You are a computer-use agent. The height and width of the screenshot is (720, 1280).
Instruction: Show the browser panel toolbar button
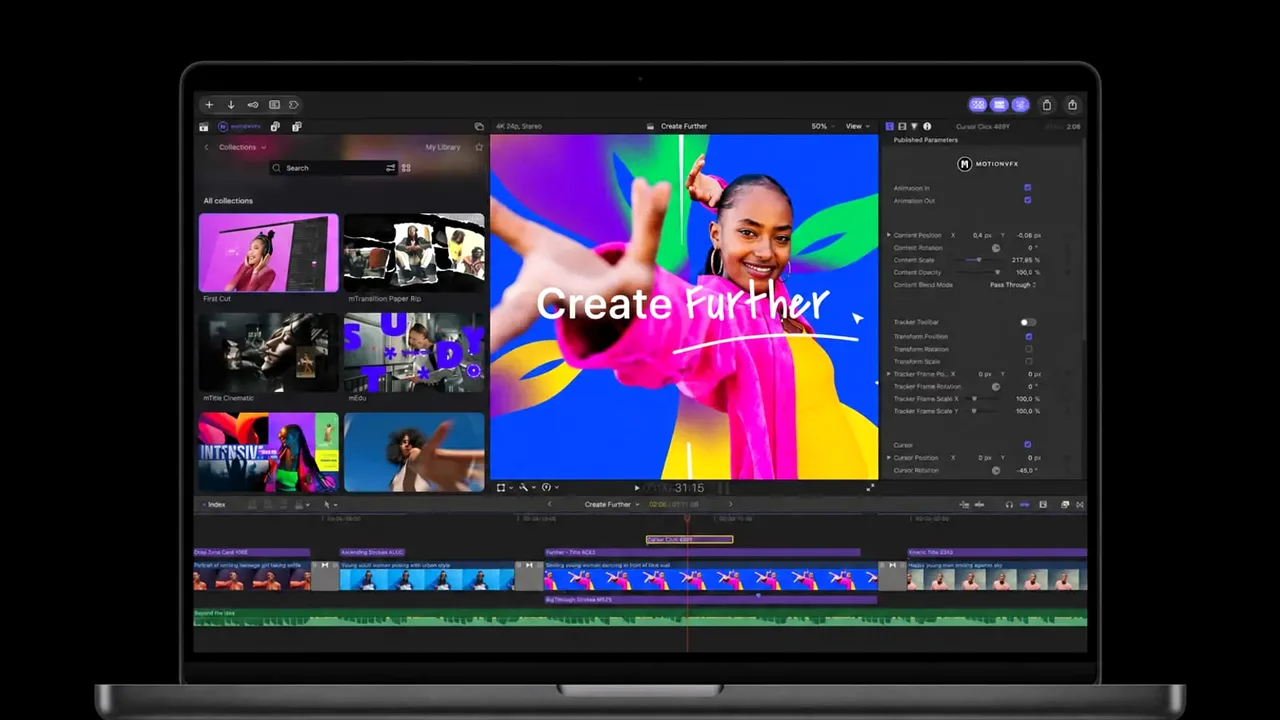(x=978, y=105)
